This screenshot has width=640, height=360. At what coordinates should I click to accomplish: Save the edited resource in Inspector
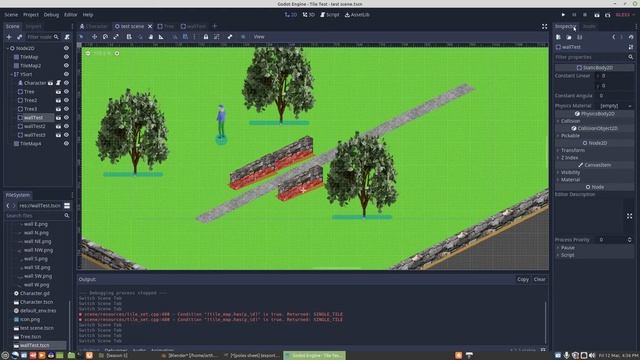(x=580, y=37)
